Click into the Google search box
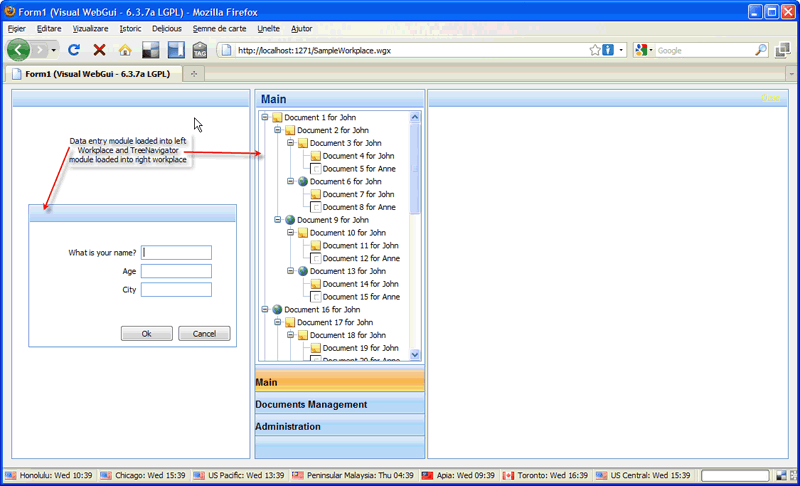This screenshot has width=800, height=486. [704, 50]
